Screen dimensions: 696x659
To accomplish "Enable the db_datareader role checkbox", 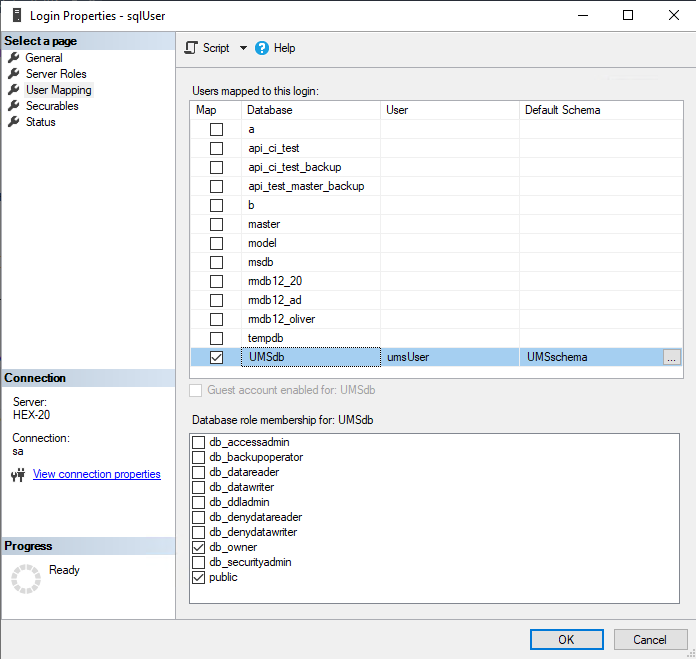I will tap(199, 472).
